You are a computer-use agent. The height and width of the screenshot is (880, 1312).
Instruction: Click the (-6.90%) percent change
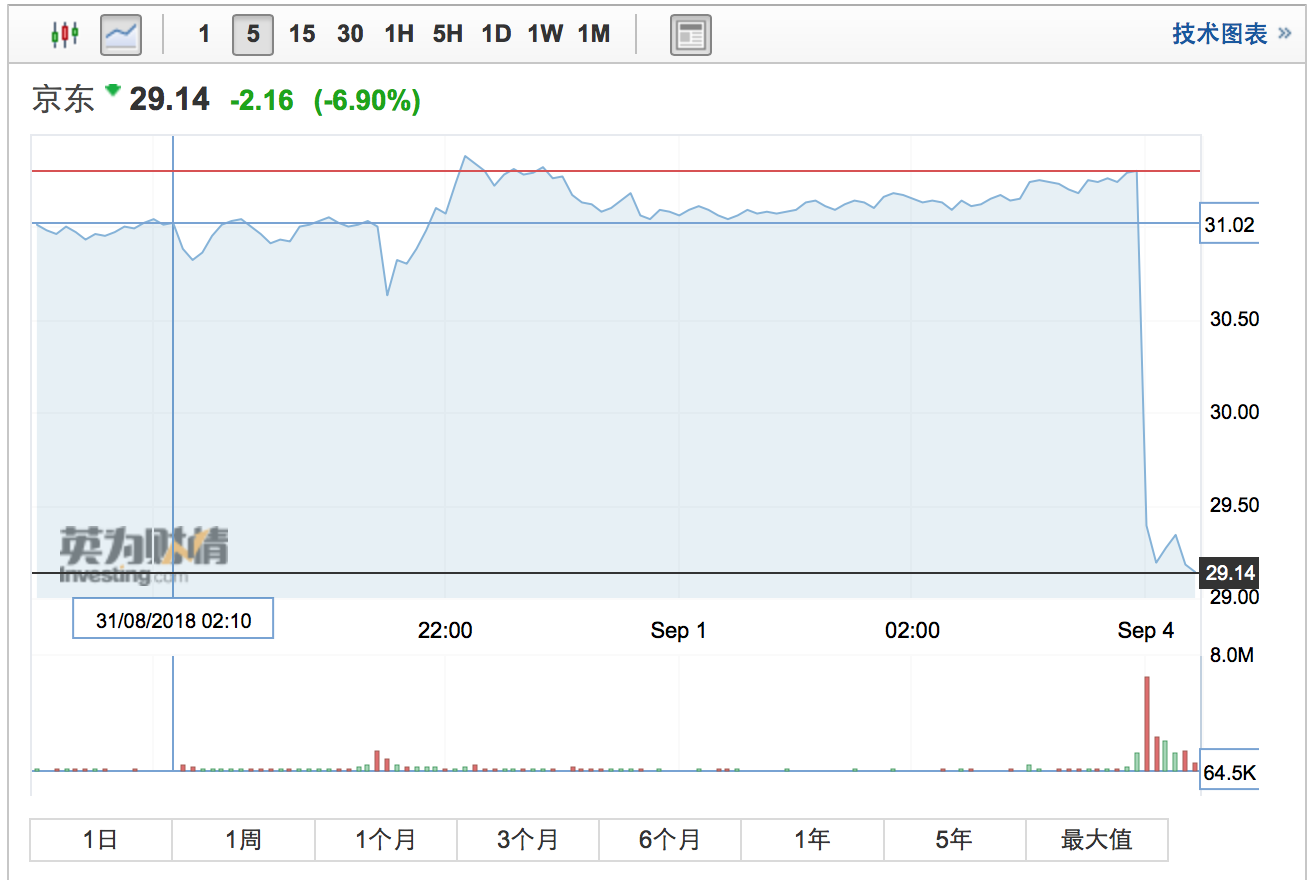pos(367,100)
